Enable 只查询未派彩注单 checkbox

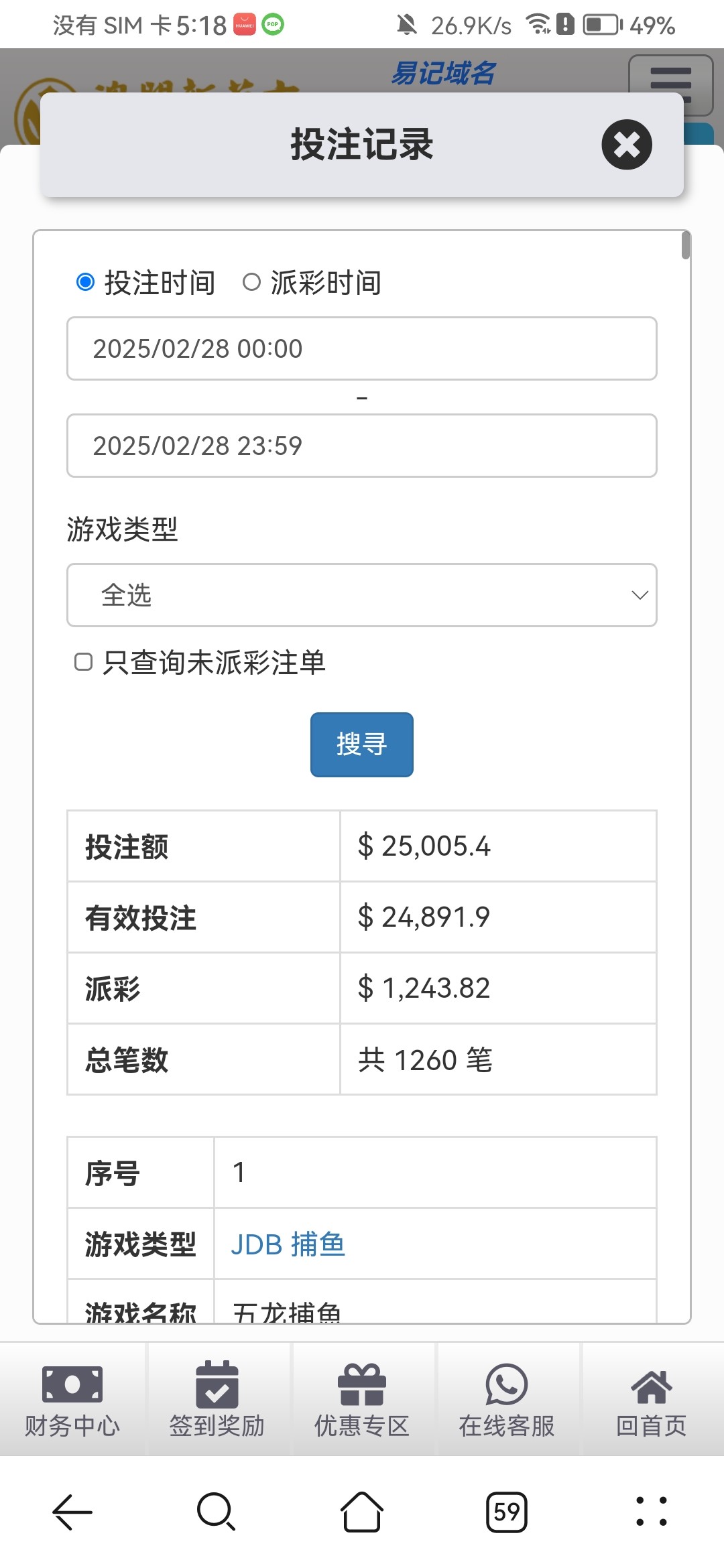(83, 662)
